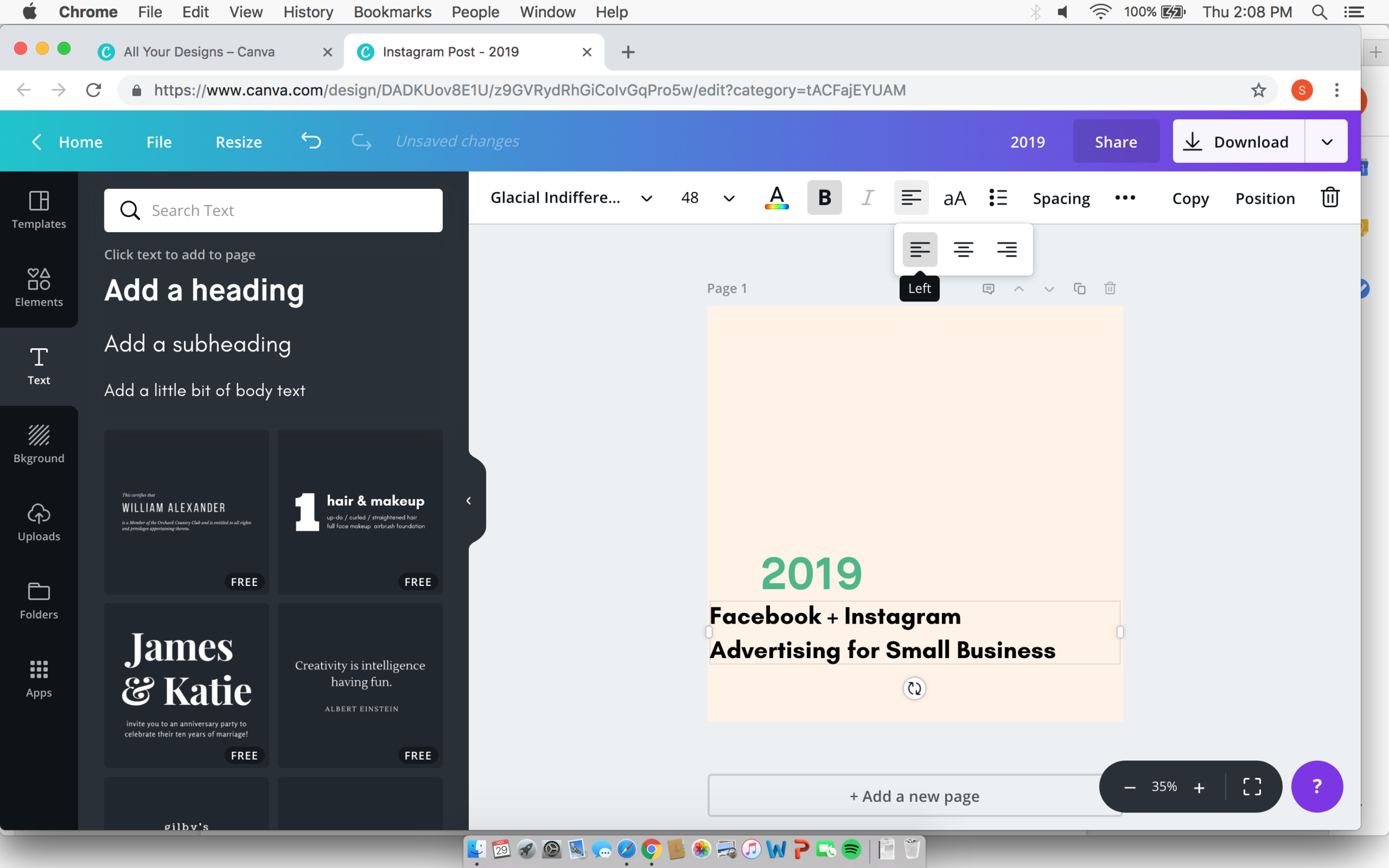The image size is (1389, 868).
Task: Open the Bkground sidebar panel
Action: click(x=39, y=444)
